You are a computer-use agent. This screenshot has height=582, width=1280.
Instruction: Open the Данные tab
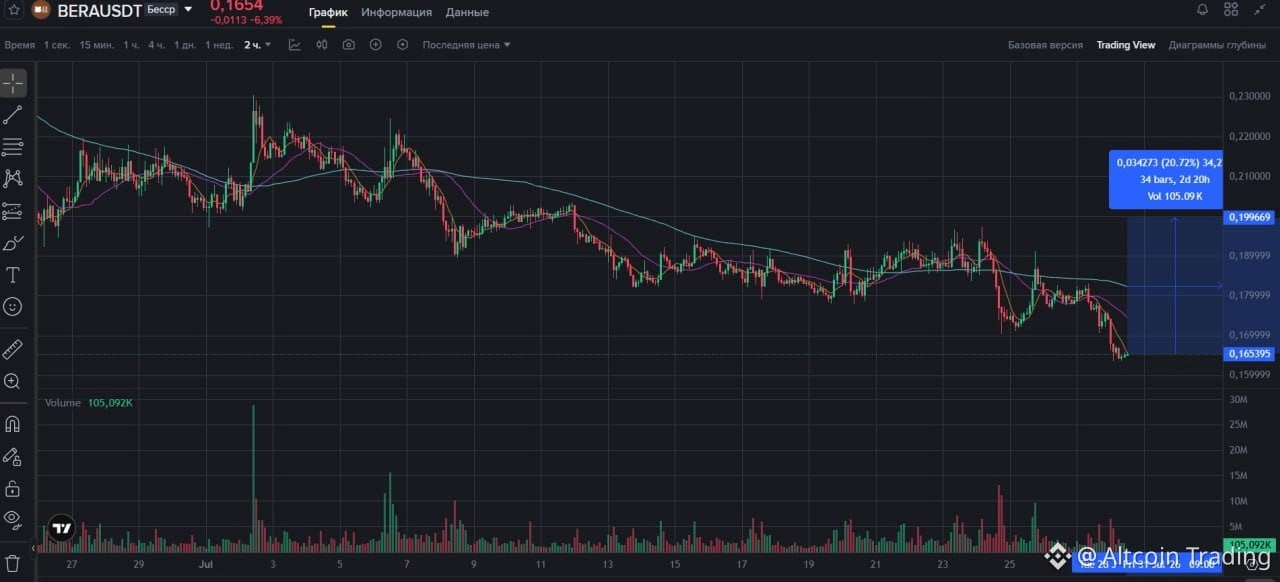click(467, 12)
